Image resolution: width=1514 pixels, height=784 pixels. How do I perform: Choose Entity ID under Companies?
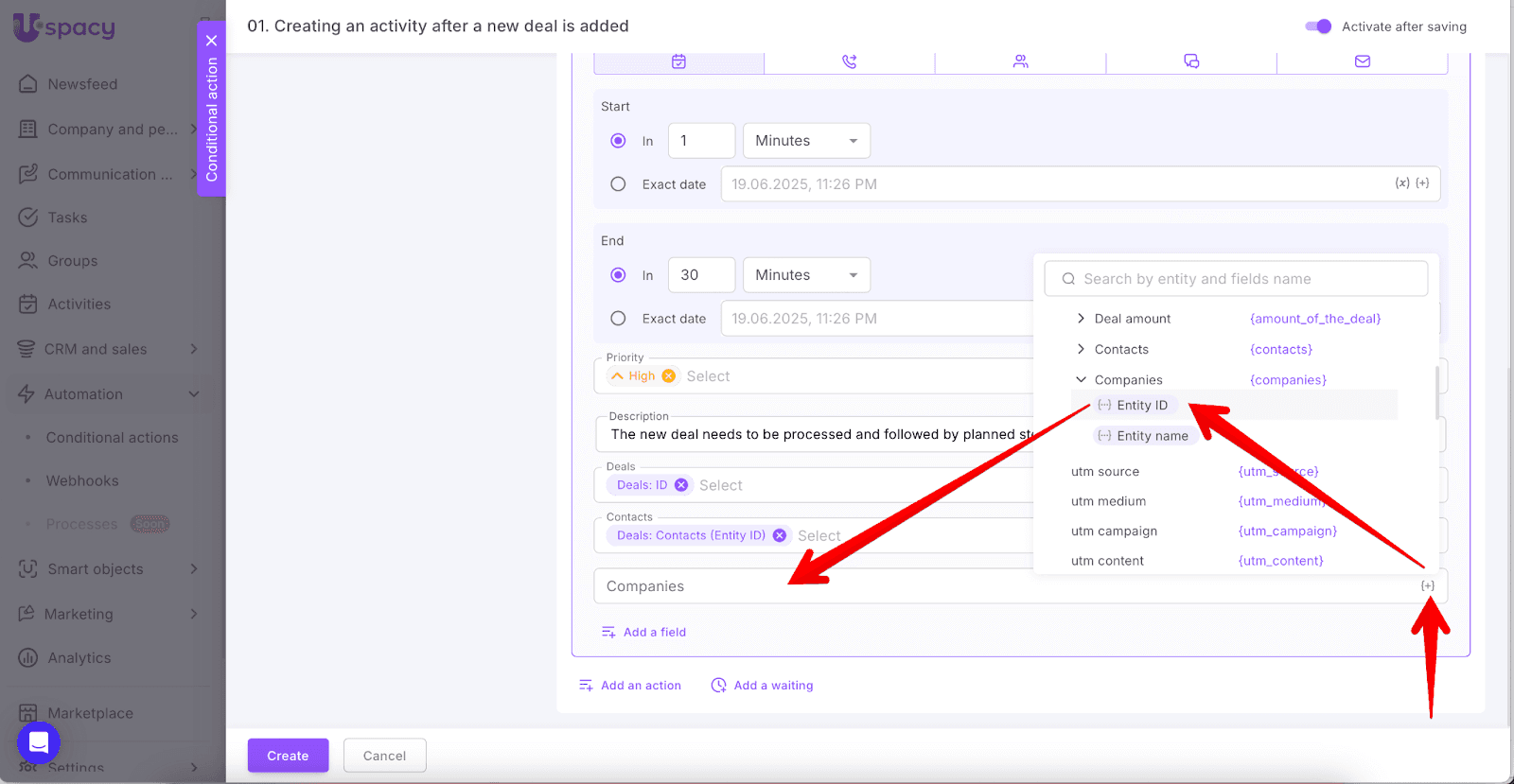click(x=1141, y=406)
